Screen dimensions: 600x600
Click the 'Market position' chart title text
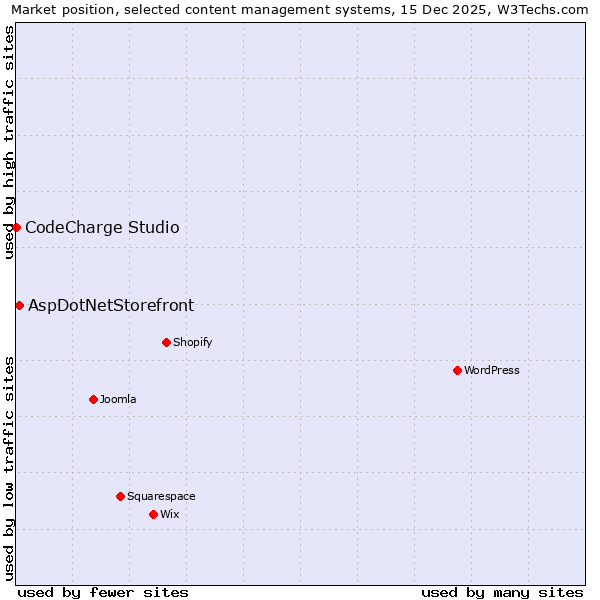tap(78, 9)
